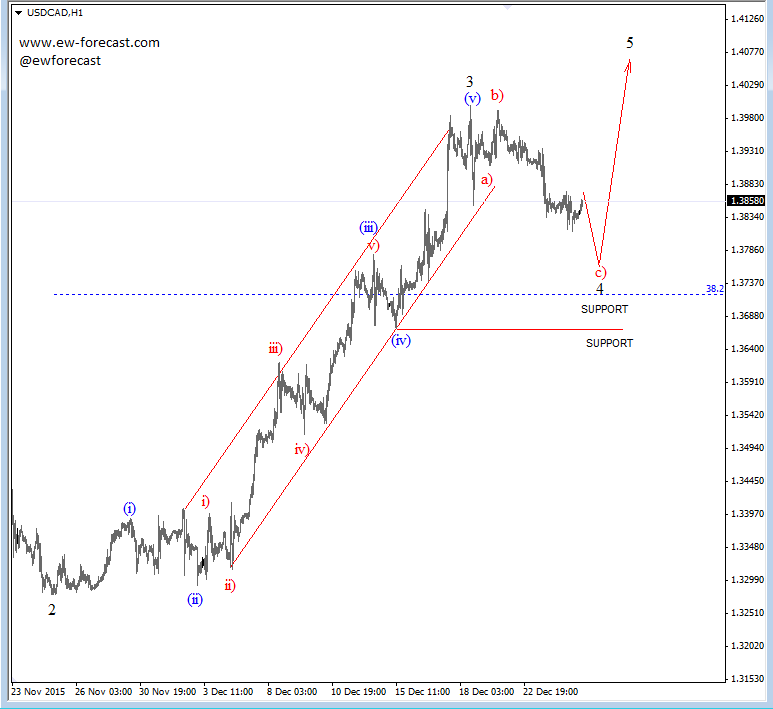Select the blue circled (v) wave label
This screenshot has width=773, height=709.
coord(472,98)
